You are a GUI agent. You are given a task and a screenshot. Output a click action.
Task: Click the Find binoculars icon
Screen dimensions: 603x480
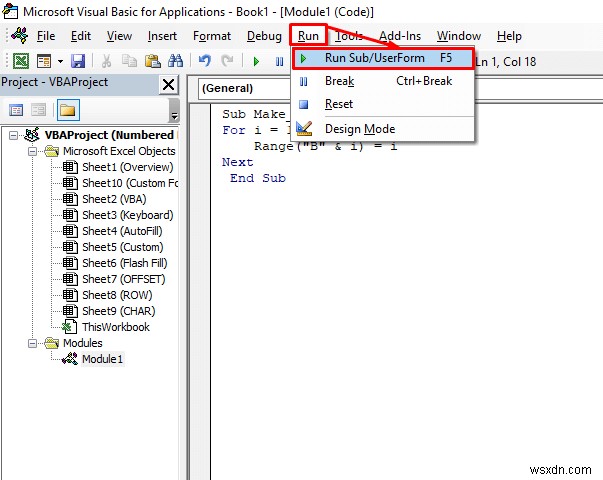point(175,61)
